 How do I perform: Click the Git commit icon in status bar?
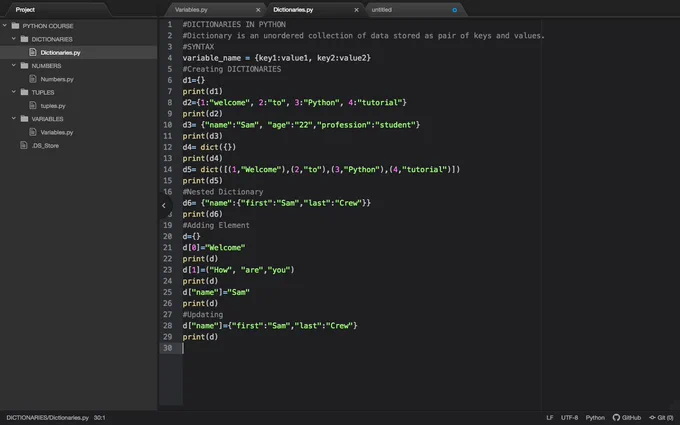pos(652,418)
